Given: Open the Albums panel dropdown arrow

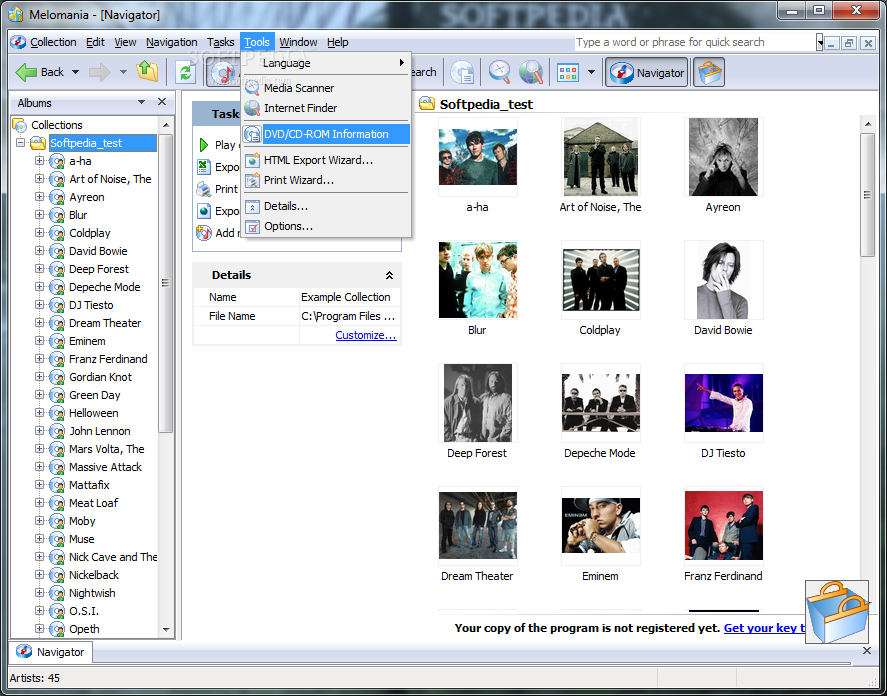Looking at the screenshot, I should [141, 102].
